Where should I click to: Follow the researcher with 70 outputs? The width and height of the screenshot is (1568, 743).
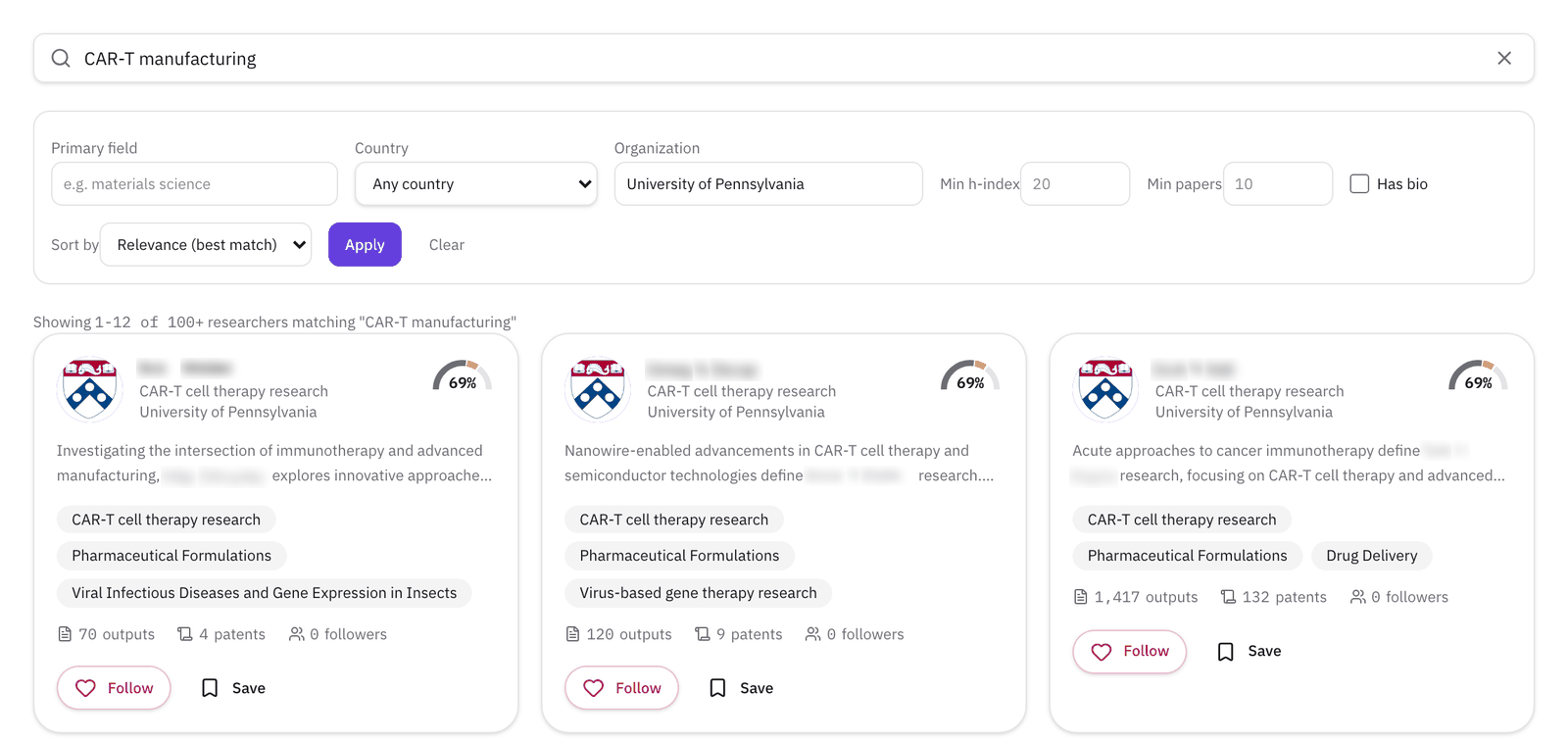pos(114,688)
